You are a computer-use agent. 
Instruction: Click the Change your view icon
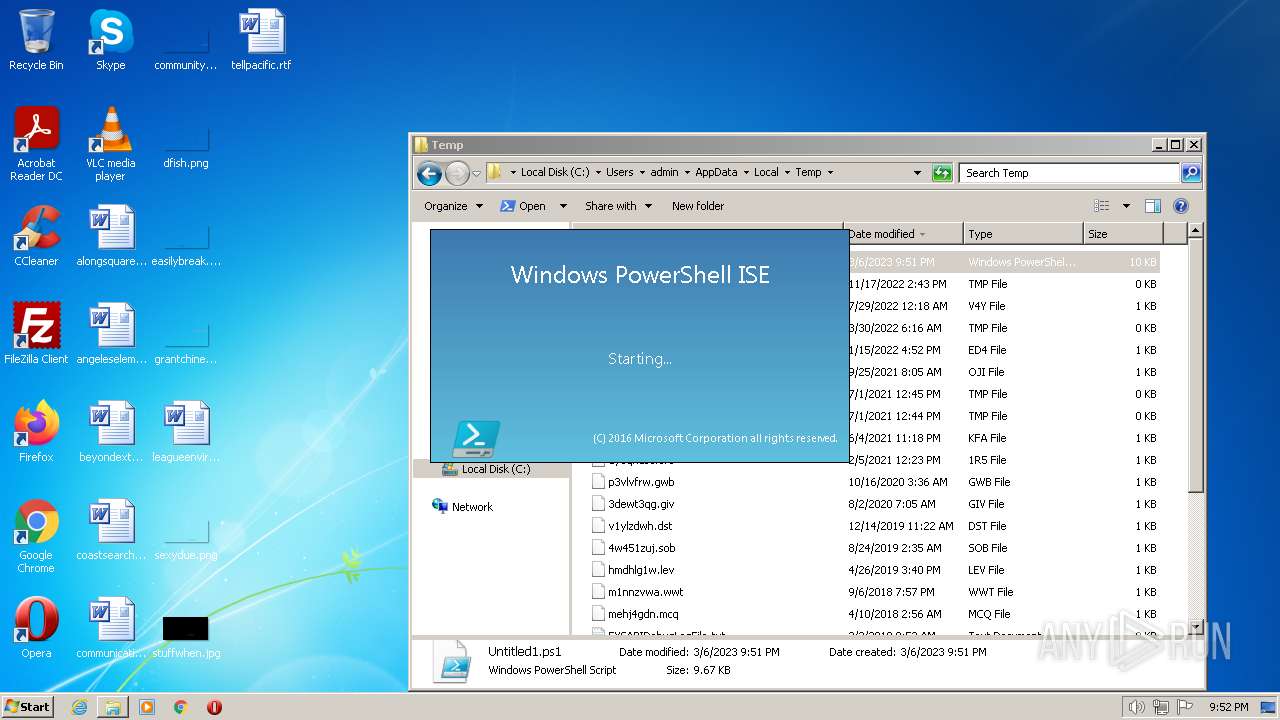tap(1102, 206)
